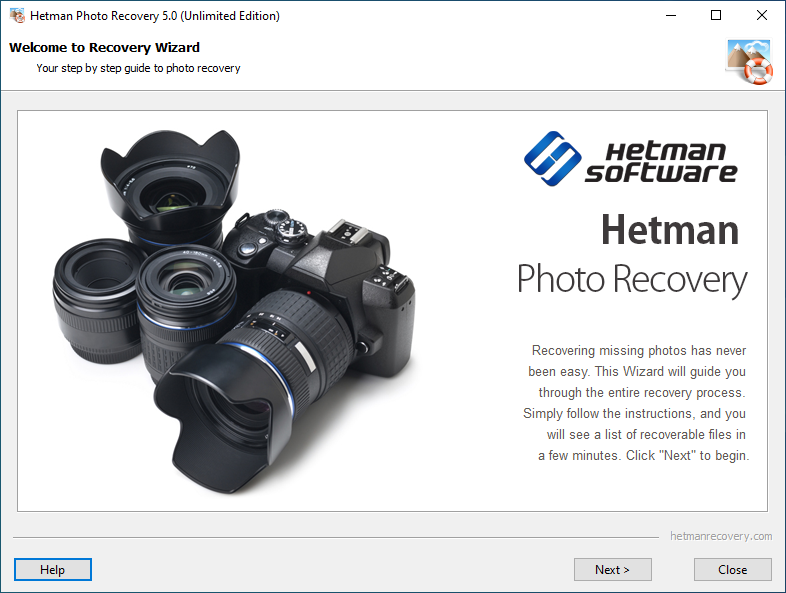Screen dimensions: 786x593
Task: Close the Recovery Wizard with Close button
Action: [732, 569]
